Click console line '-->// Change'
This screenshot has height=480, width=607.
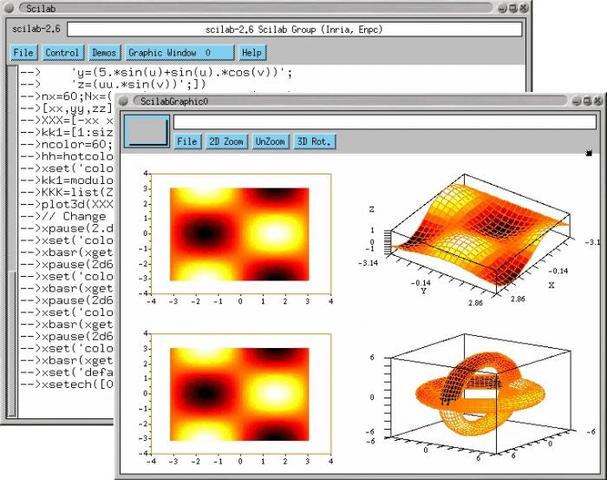click(63, 216)
